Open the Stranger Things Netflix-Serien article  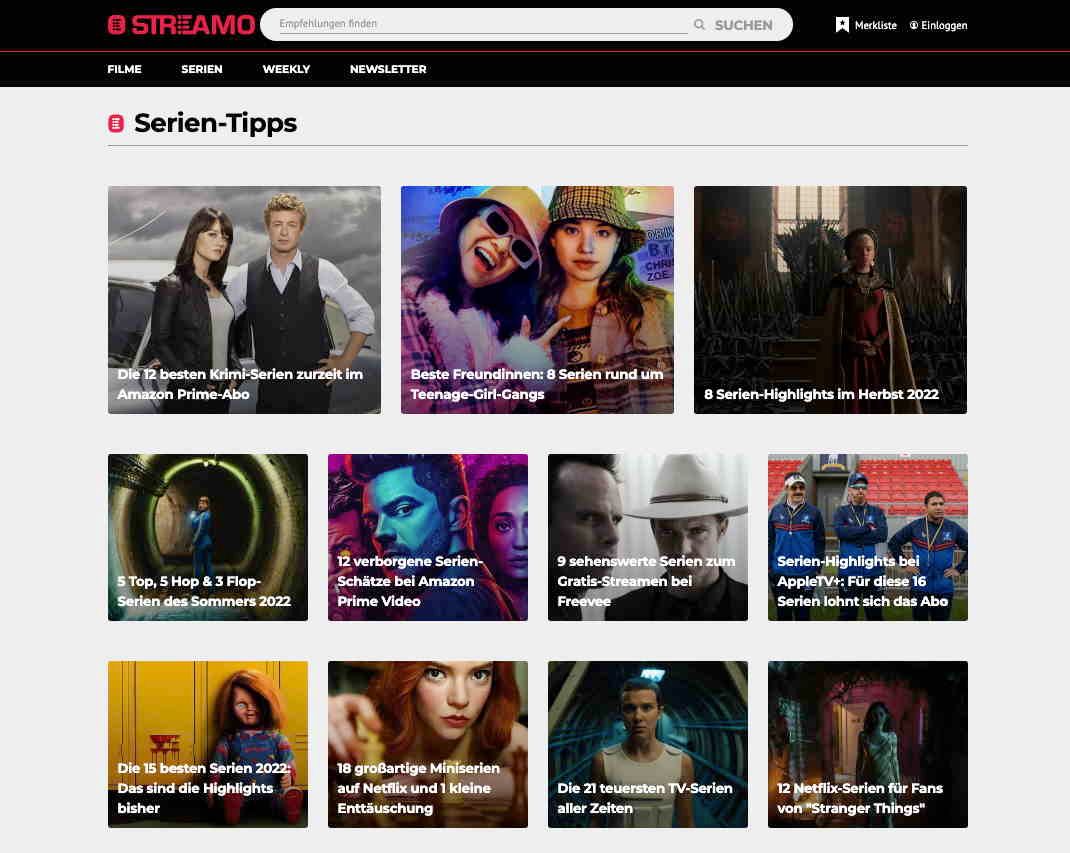(x=867, y=744)
